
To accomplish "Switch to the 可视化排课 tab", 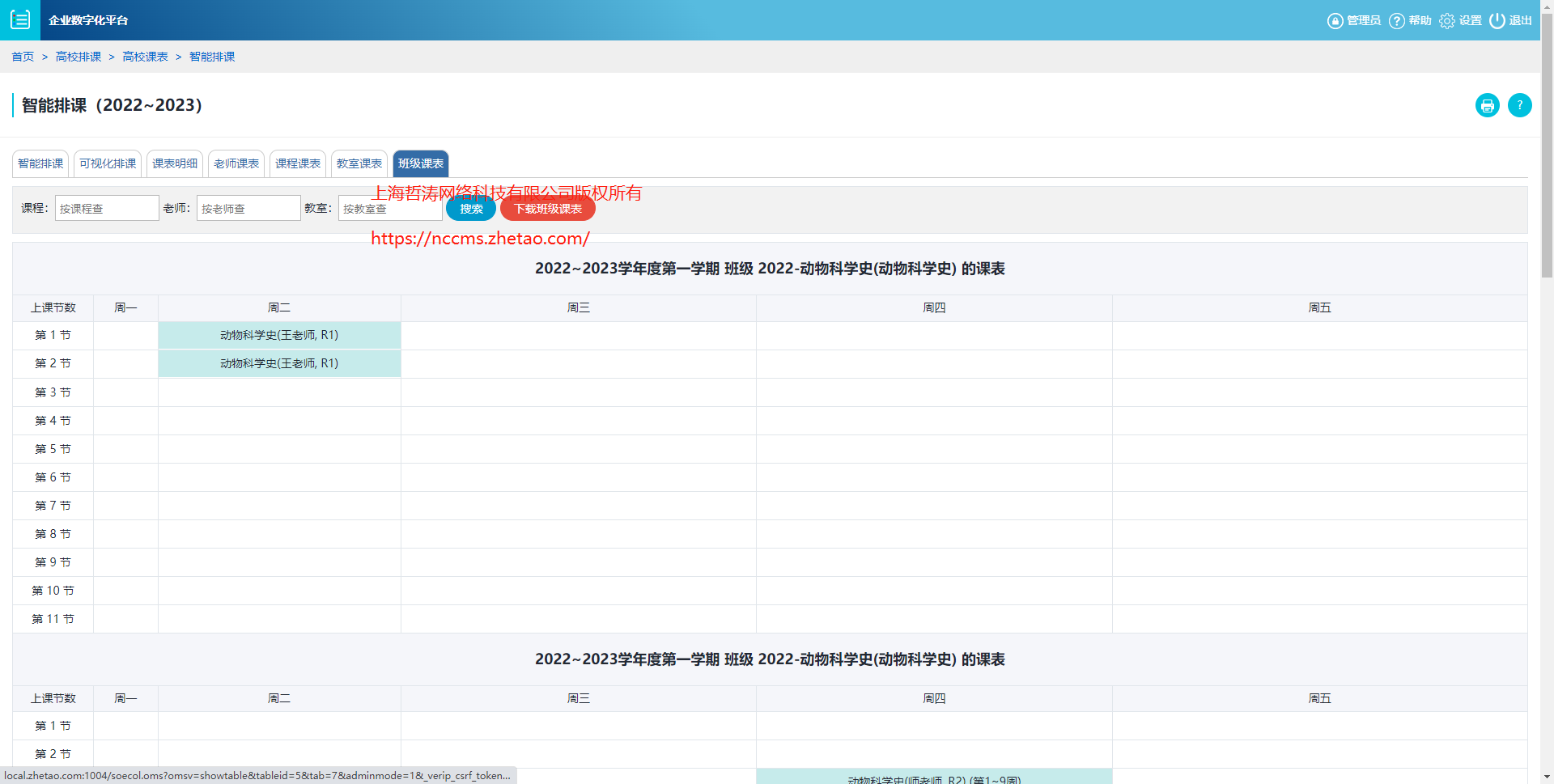I will click(x=108, y=163).
